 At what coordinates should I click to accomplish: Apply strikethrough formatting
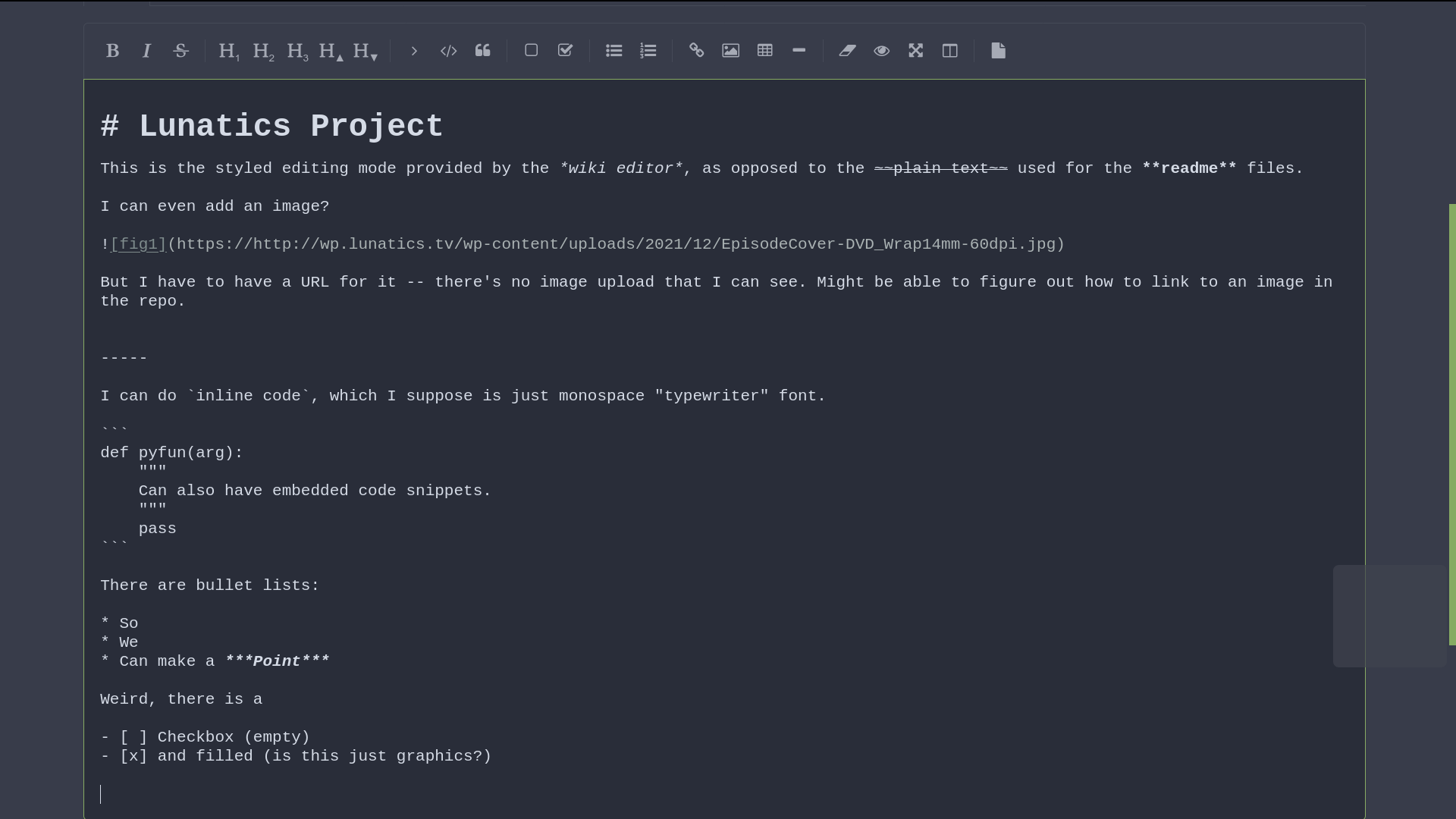(x=180, y=51)
